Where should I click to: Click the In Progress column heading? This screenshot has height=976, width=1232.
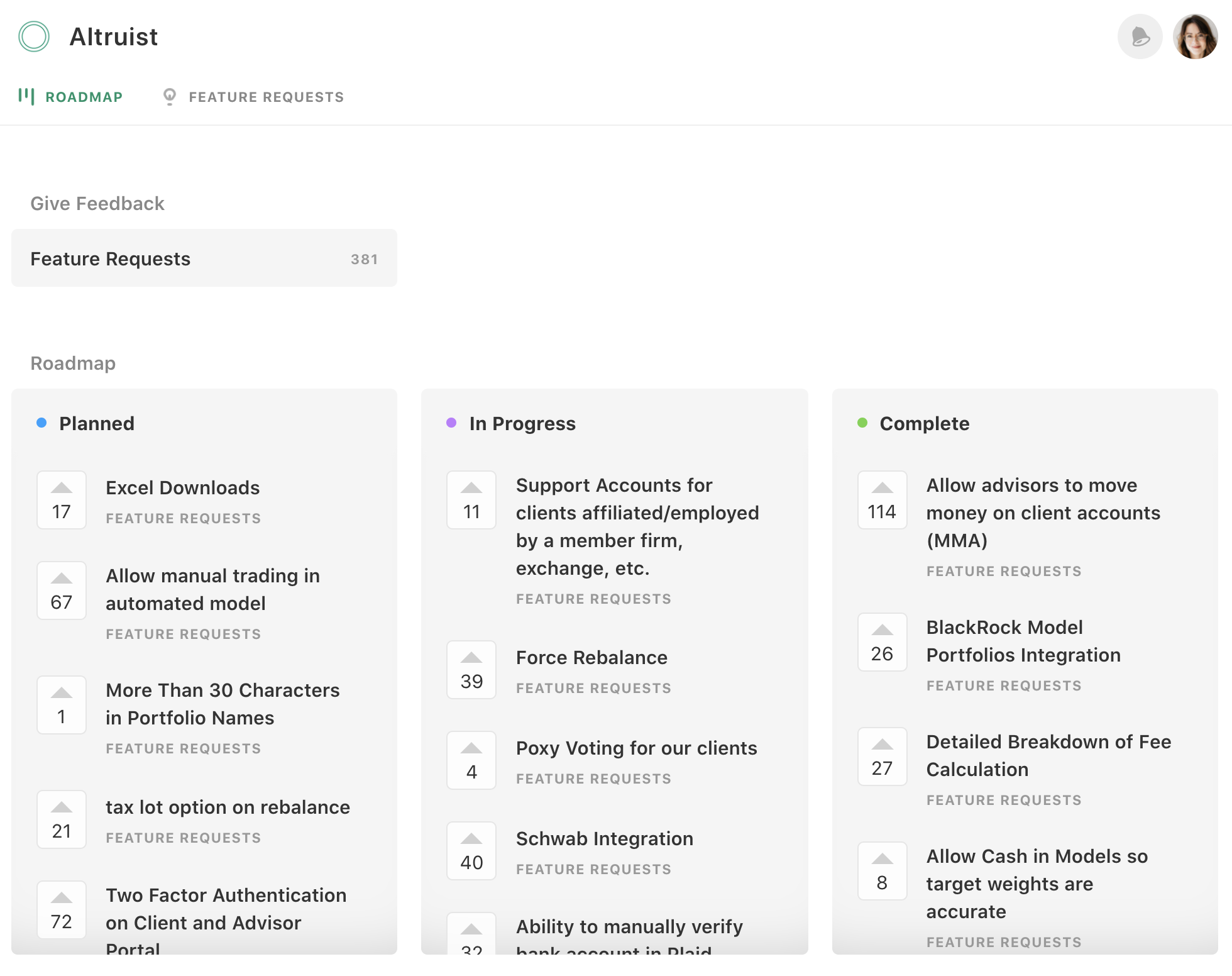point(522,424)
